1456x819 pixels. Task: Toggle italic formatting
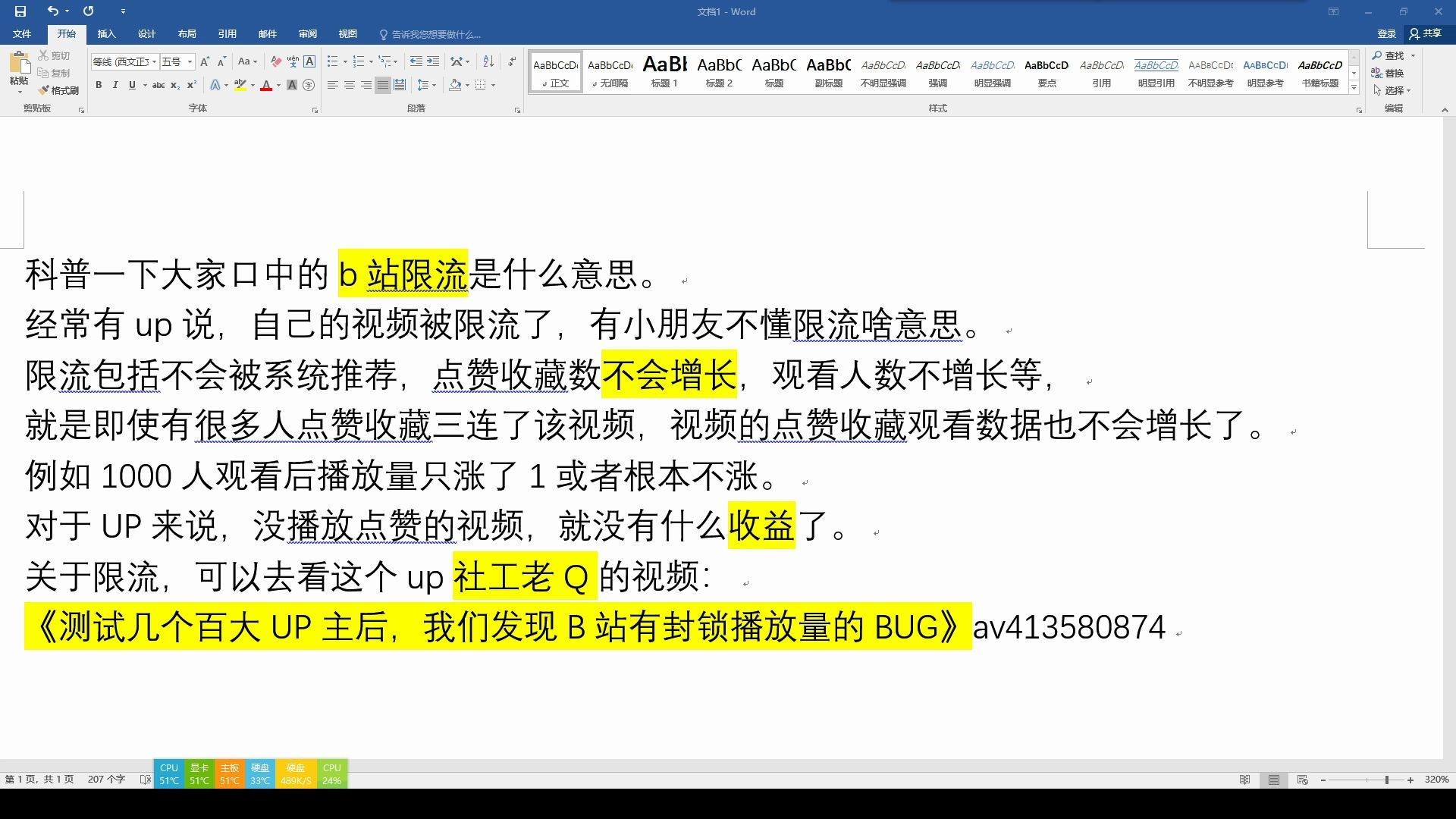[x=115, y=85]
